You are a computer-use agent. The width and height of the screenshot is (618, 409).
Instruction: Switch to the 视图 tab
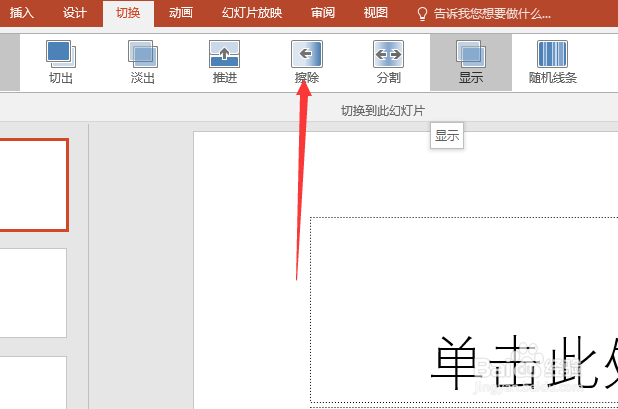376,13
